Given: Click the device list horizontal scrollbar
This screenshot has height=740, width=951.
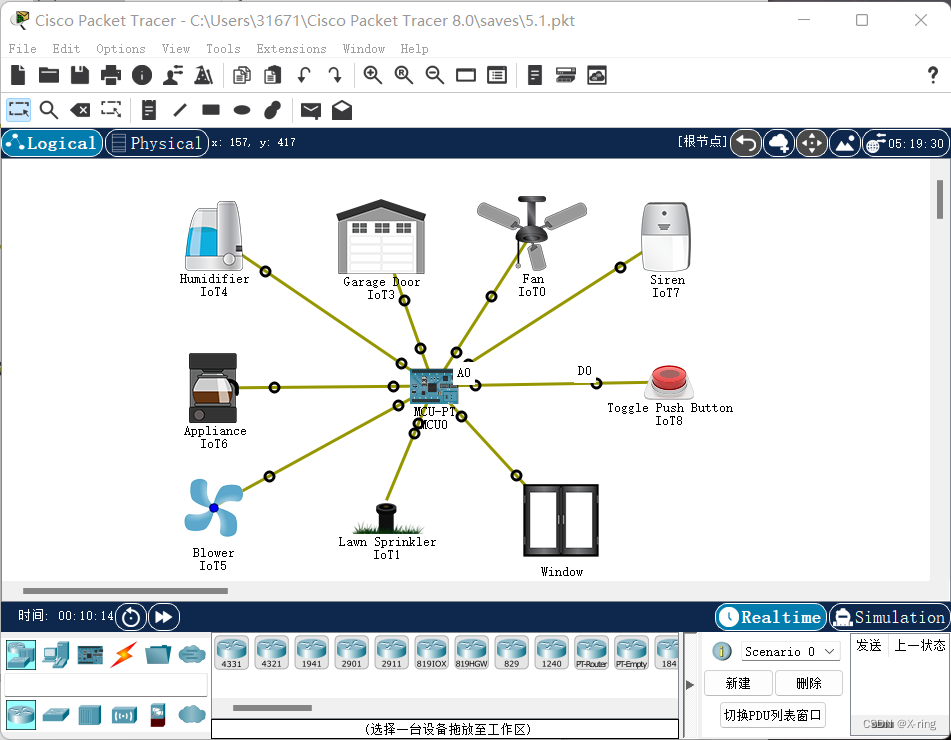Looking at the screenshot, I should click(272, 708).
